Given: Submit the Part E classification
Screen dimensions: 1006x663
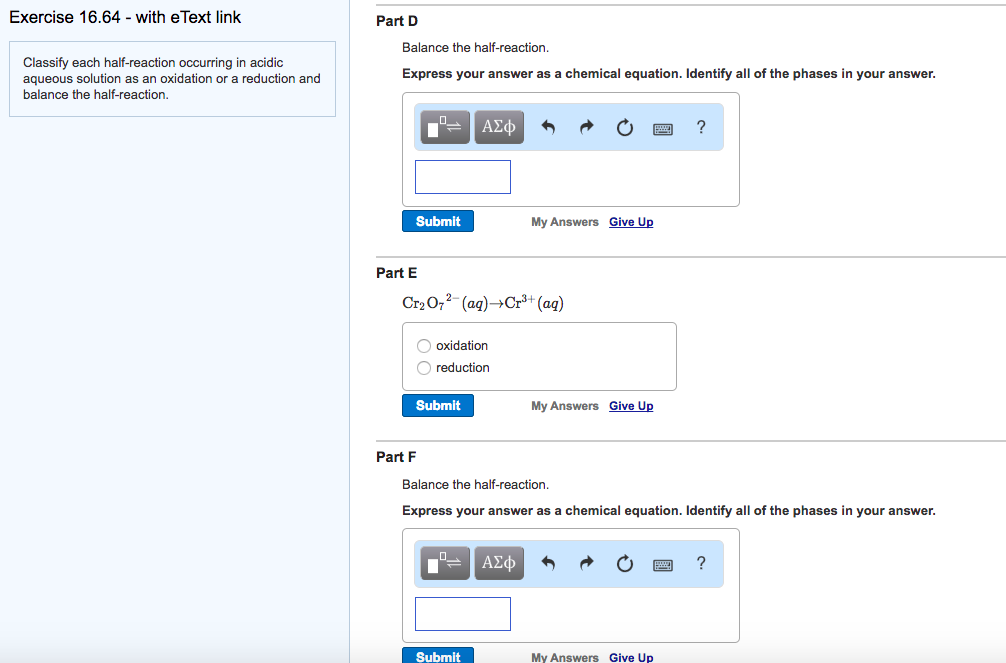Looking at the screenshot, I should pos(437,405).
